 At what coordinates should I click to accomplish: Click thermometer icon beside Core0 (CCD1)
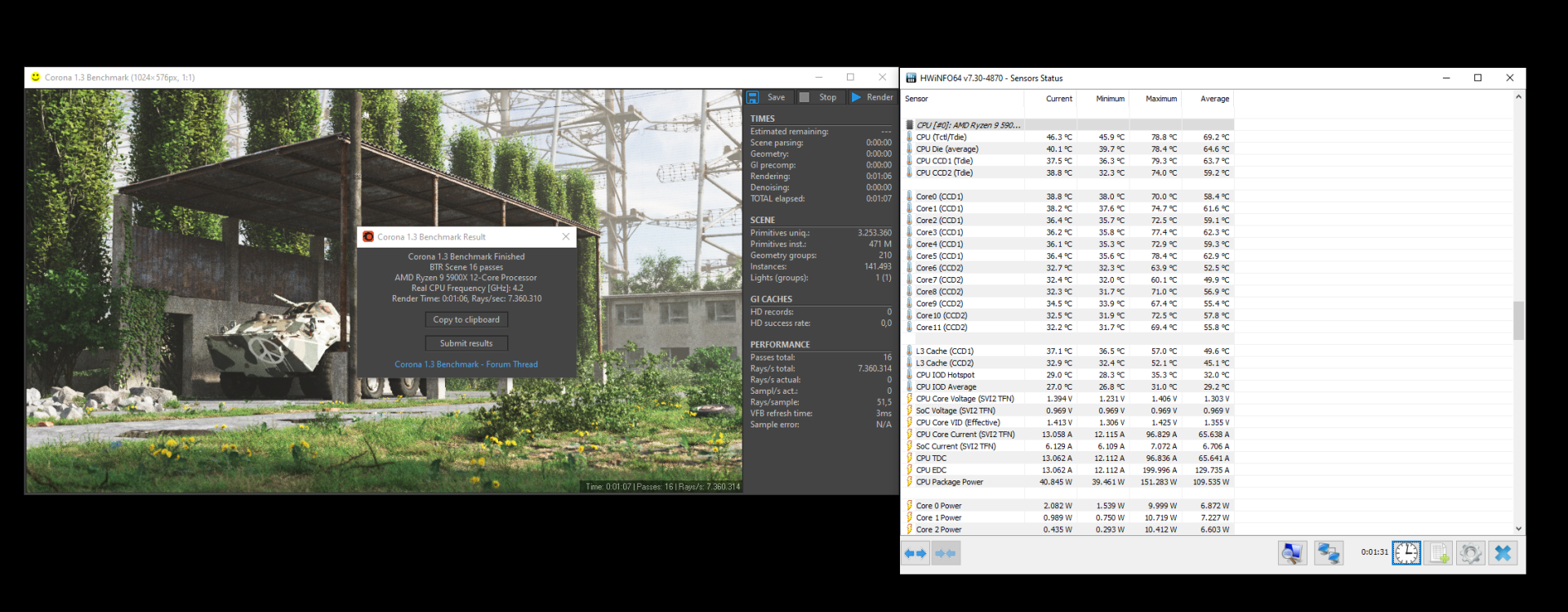[x=909, y=196]
